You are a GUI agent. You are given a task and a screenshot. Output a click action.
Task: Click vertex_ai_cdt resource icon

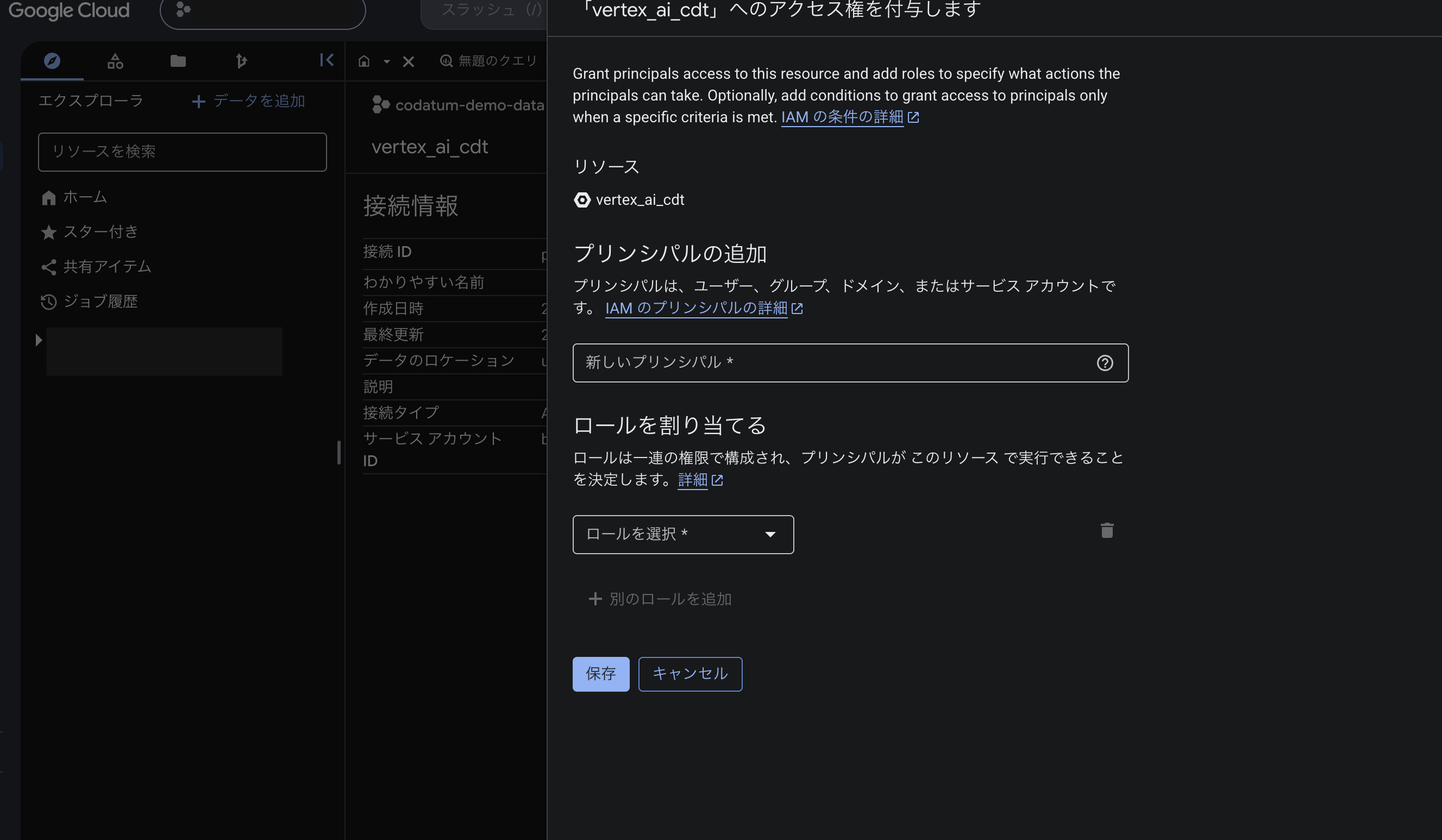[x=582, y=200]
